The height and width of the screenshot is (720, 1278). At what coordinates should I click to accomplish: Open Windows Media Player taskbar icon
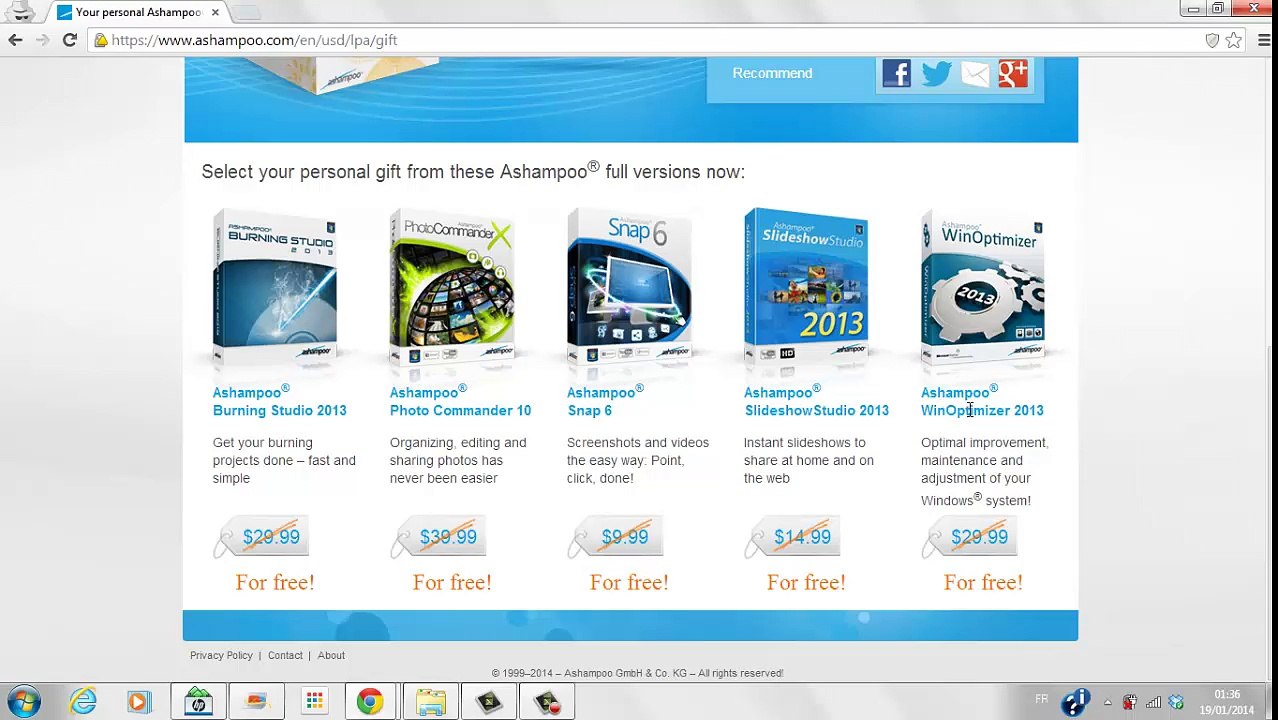(x=139, y=702)
